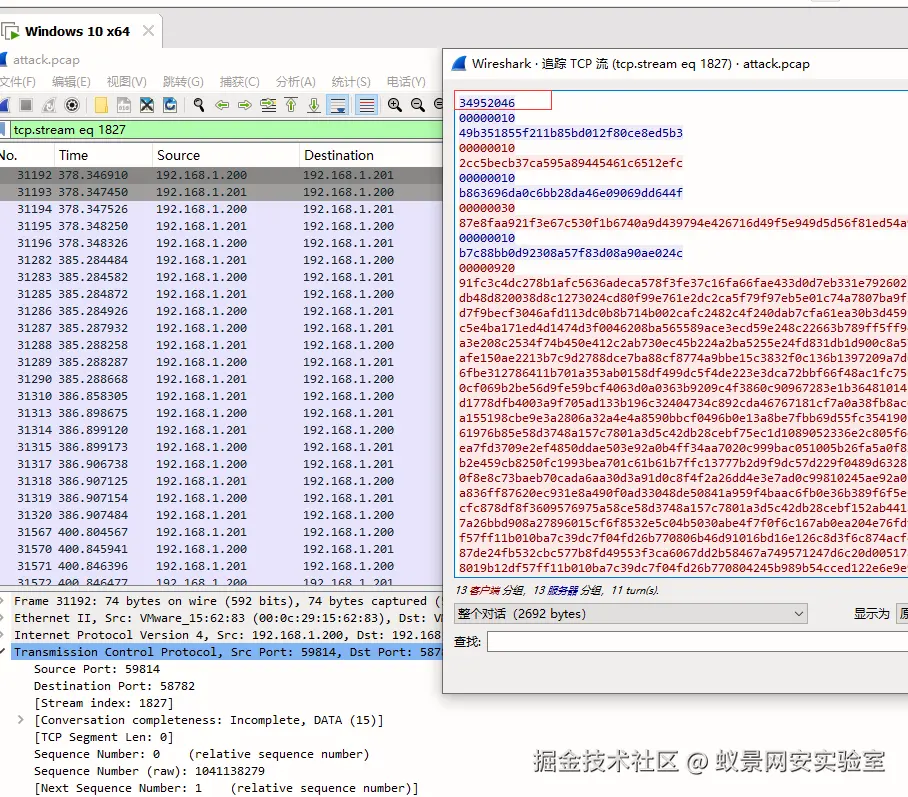
Task: Select packet 31193 in the list
Action: point(221,192)
